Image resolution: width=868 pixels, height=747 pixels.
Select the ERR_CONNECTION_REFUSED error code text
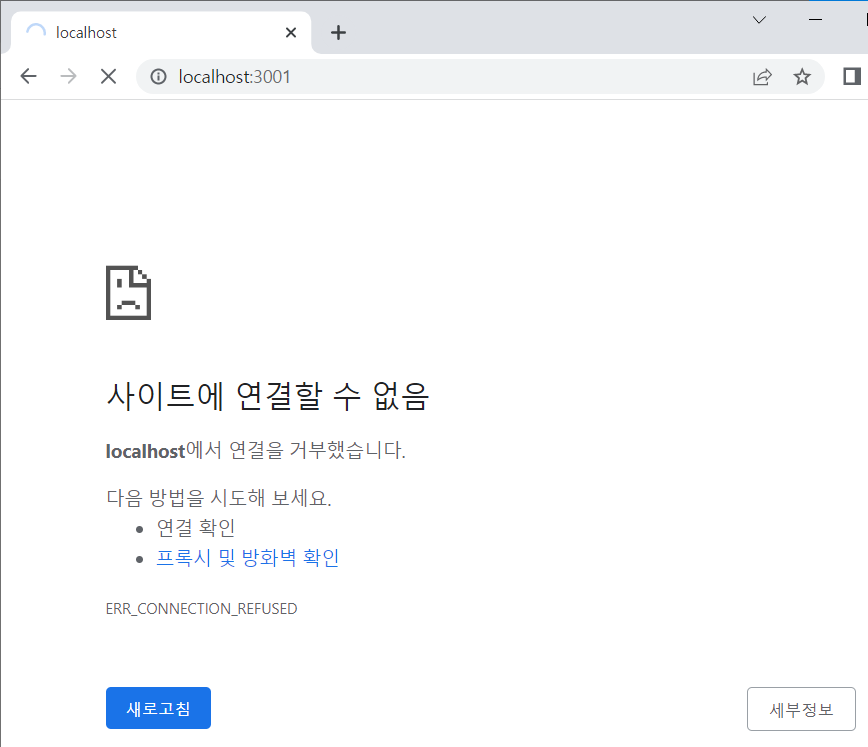tap(202, 609)
